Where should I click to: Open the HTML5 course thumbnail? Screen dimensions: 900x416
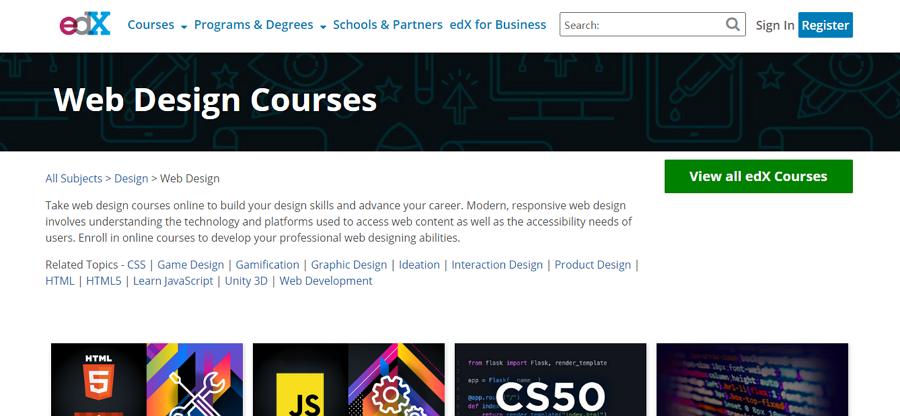147,379
